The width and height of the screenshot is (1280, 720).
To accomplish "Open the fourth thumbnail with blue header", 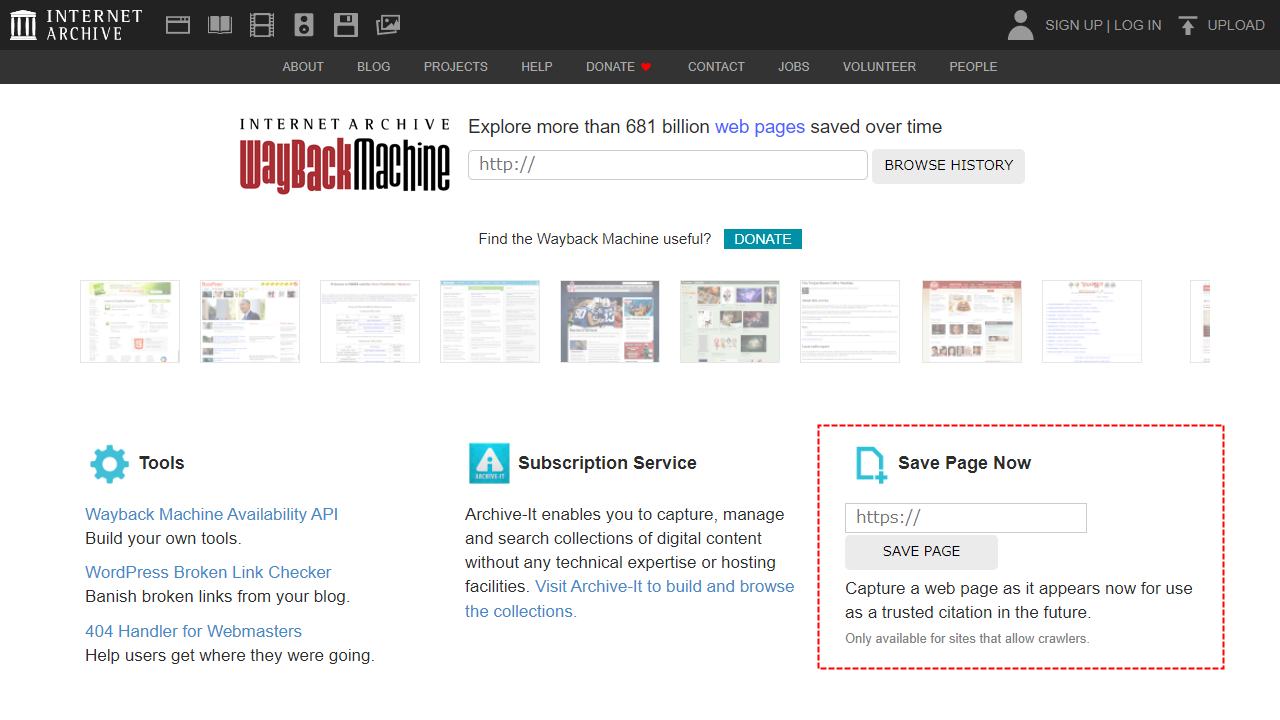I will [x=490, y=321].
